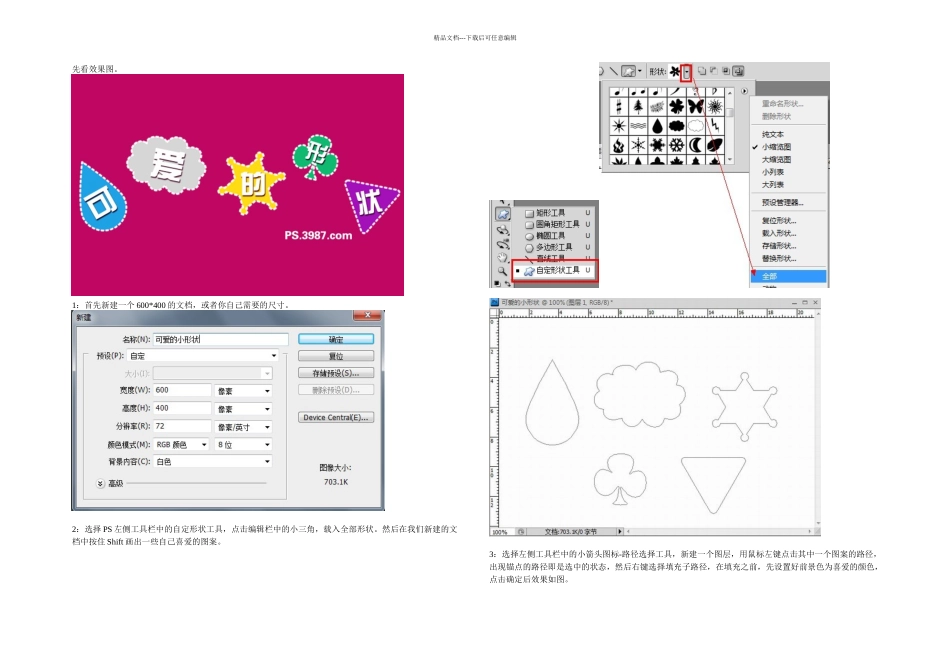Image resolution: width=950 pixels, height=672 pixels.
Task: Select the Zoom magnifier tool in toolbox
Action: 502,271
